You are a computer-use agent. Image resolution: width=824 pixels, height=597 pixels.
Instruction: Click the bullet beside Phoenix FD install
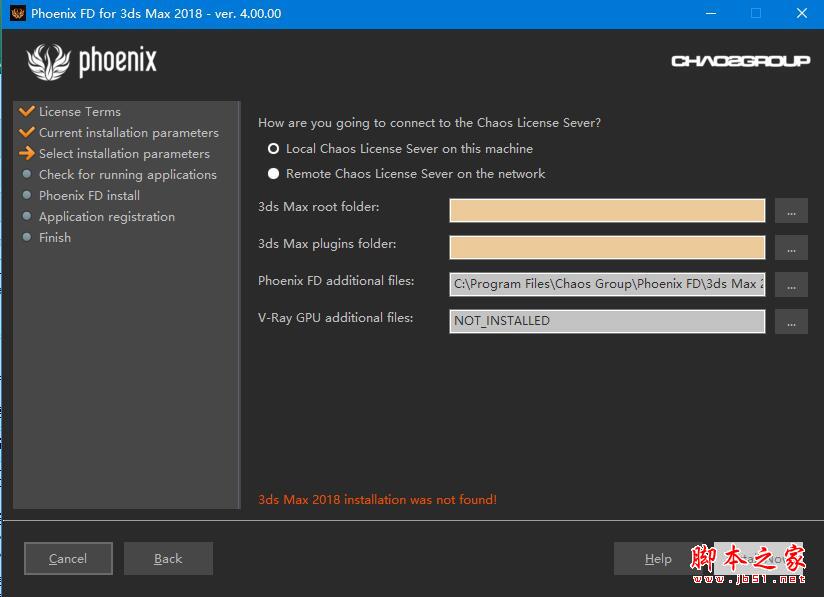point(27,195)
